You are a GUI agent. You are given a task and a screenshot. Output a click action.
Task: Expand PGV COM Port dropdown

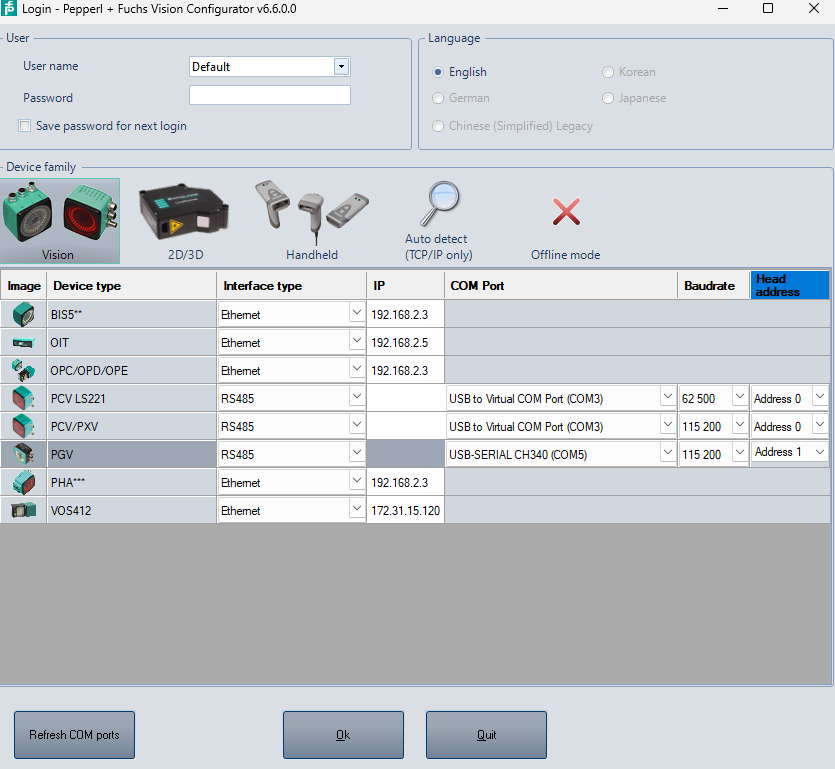(667, 453)
